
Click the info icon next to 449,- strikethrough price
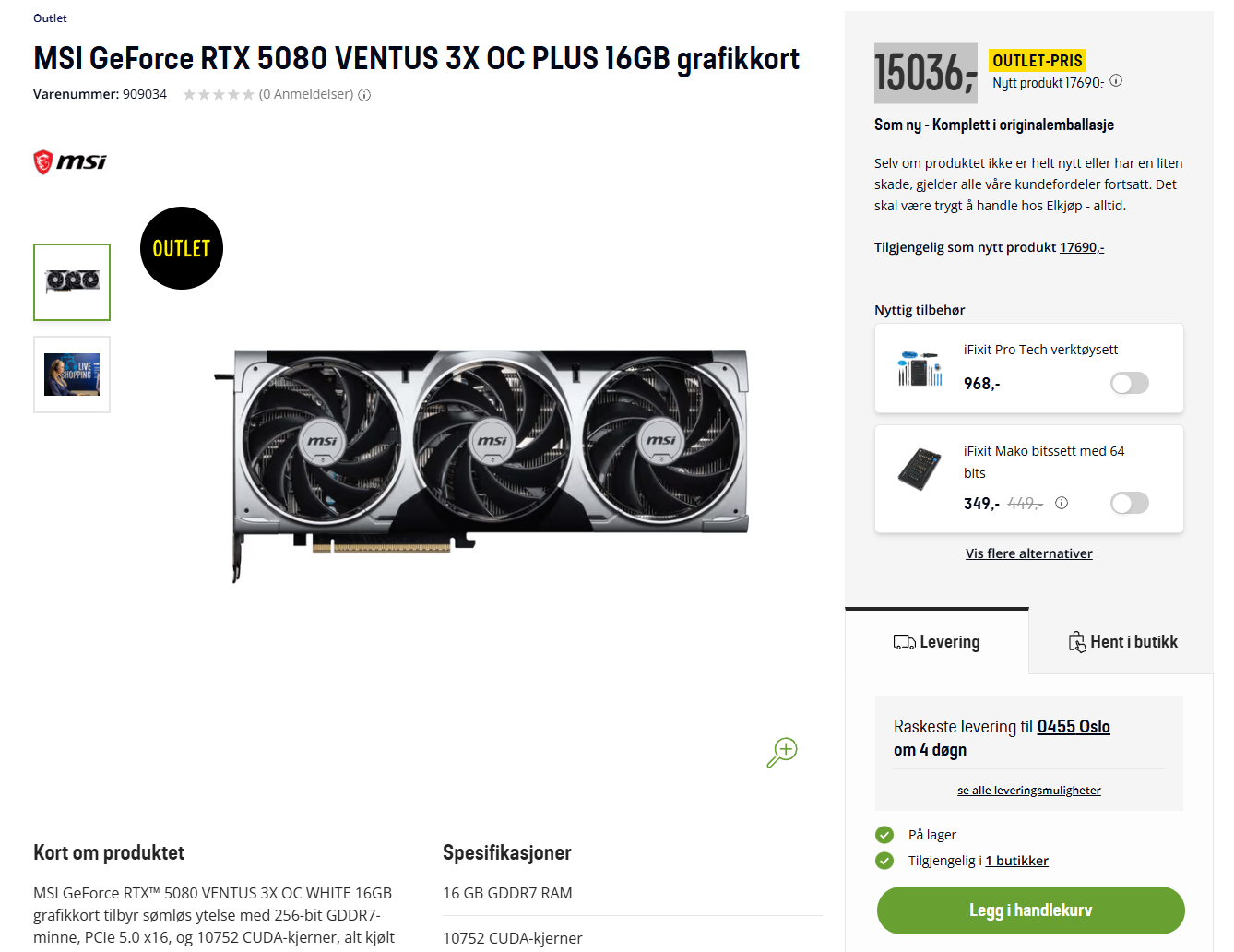point(1062,503)
